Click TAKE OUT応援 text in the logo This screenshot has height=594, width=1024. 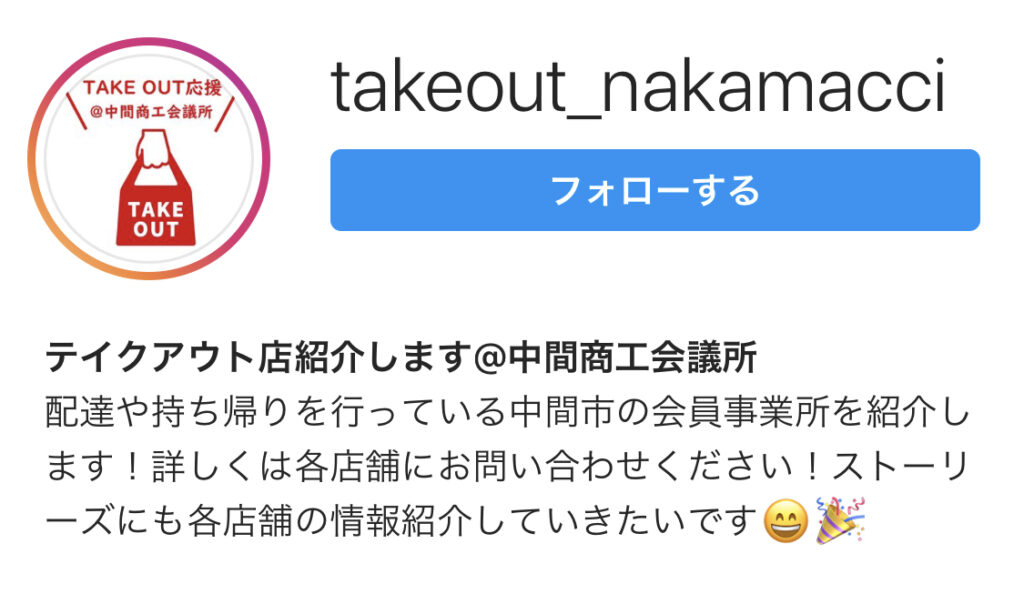[152, 87]
